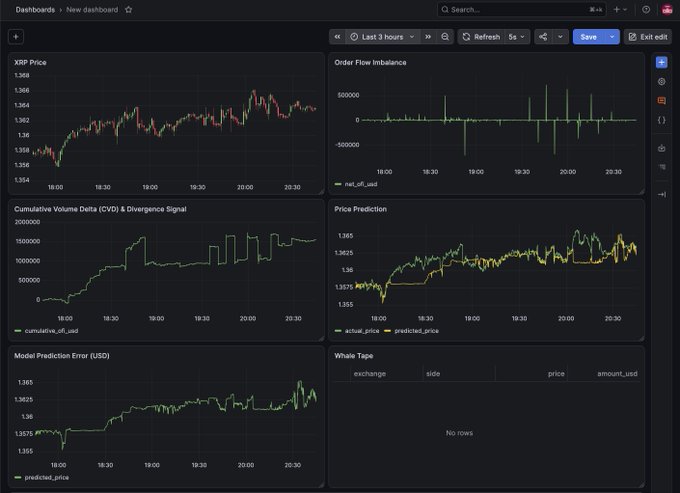Open XRP Price panel title menu
This screenshot has height=493, width=680.
tap(30, 62)
